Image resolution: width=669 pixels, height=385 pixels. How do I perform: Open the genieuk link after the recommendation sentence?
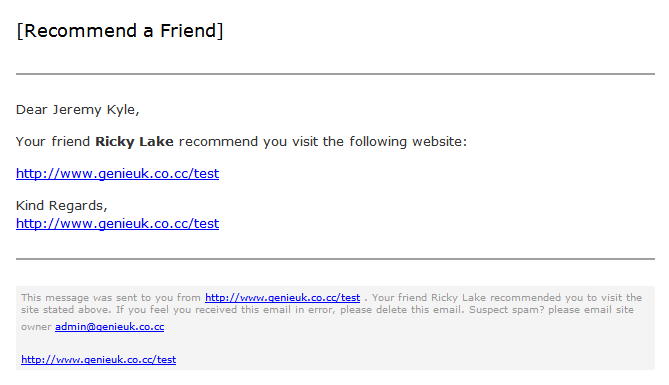coord(117,173)
